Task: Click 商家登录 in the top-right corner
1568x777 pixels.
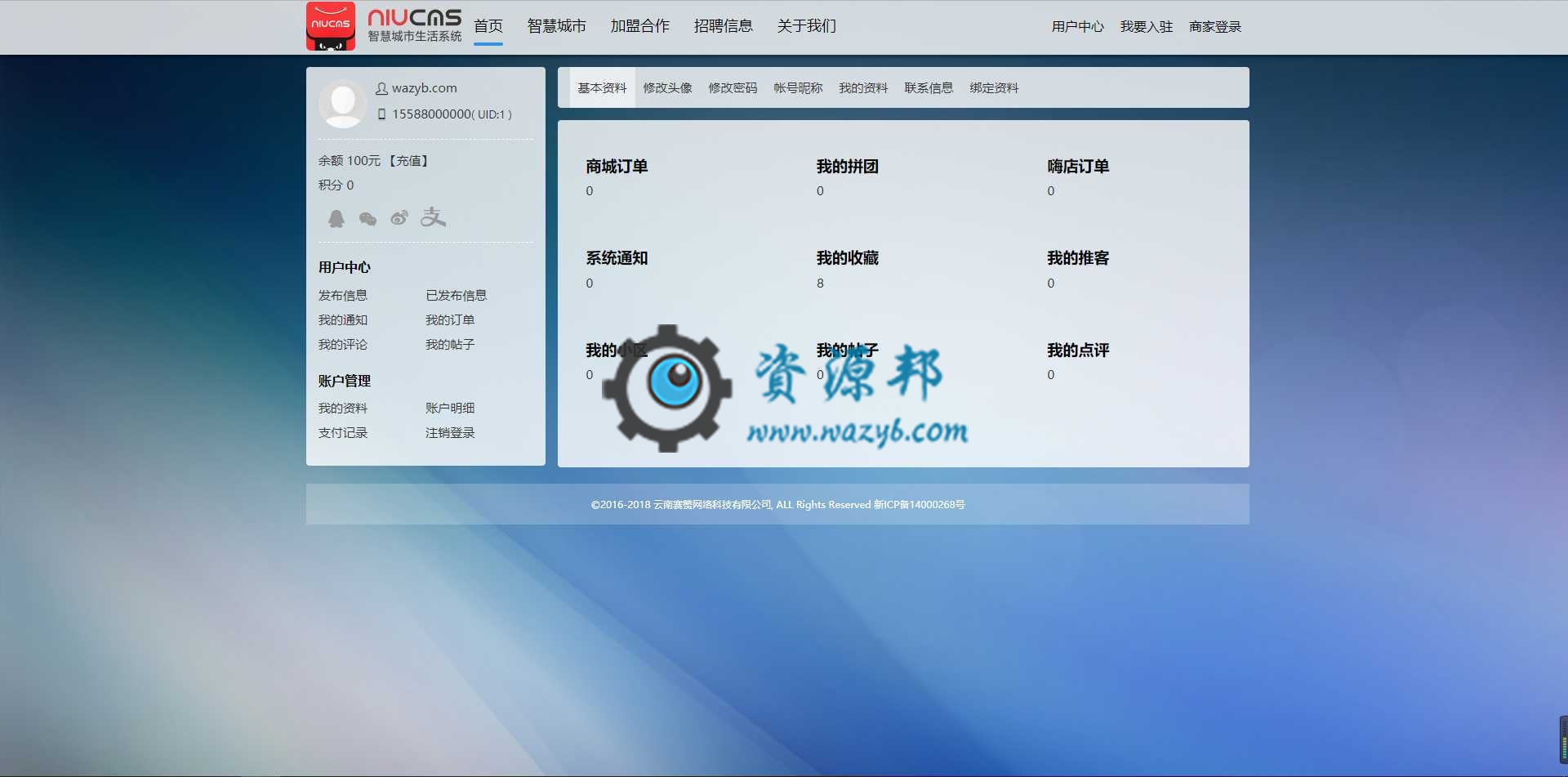Action: pyautogui.click(x=1214, y=26)
